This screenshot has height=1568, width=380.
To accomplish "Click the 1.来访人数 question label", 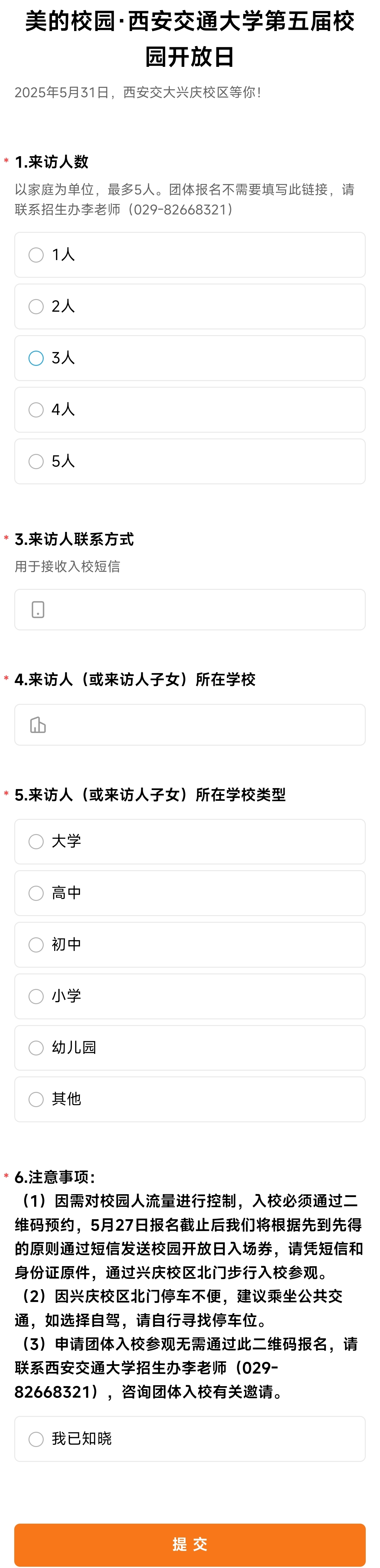I will pyautogui.click(x=52, y=162).
